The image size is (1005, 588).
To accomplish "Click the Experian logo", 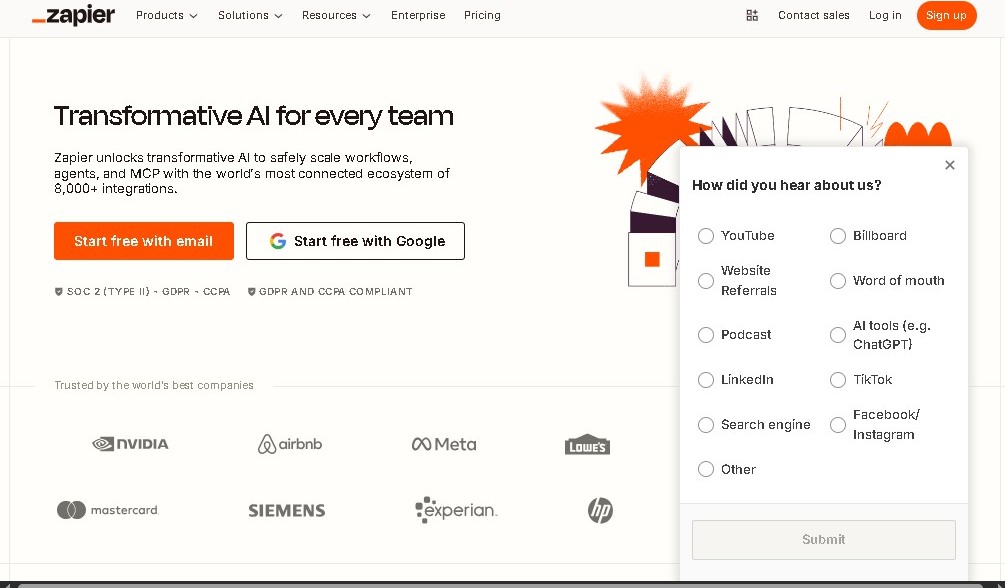I will 456,510.
